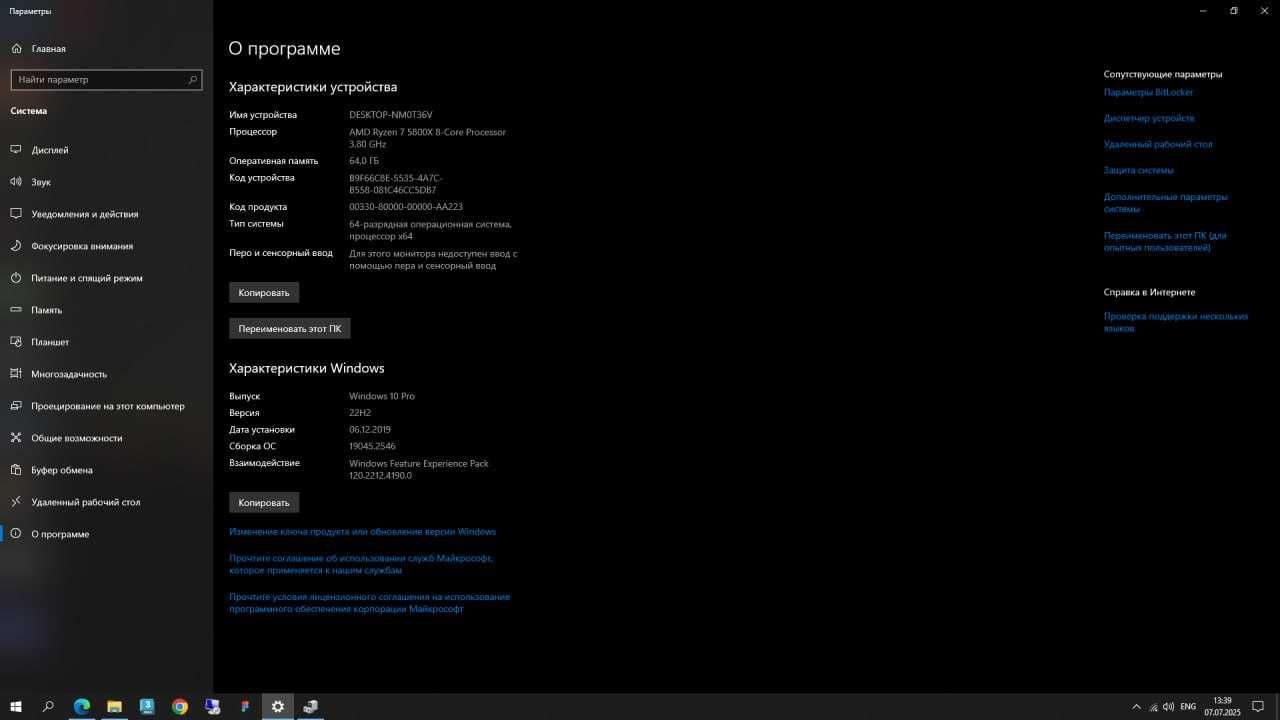Click the 22H2 version value
This screenshot has height=720, width=1280.
point(360,413)
